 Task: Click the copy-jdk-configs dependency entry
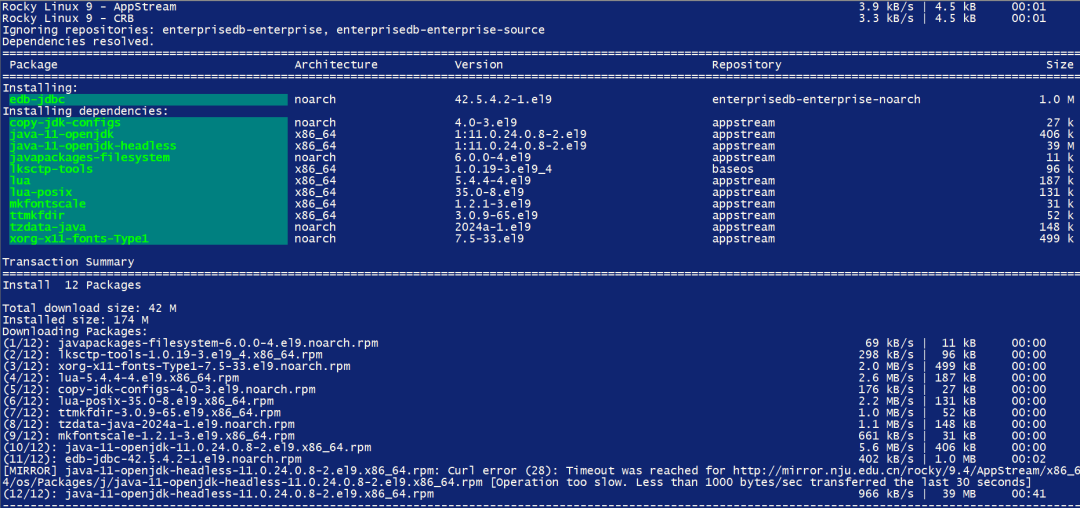click(x=65, y=123)
